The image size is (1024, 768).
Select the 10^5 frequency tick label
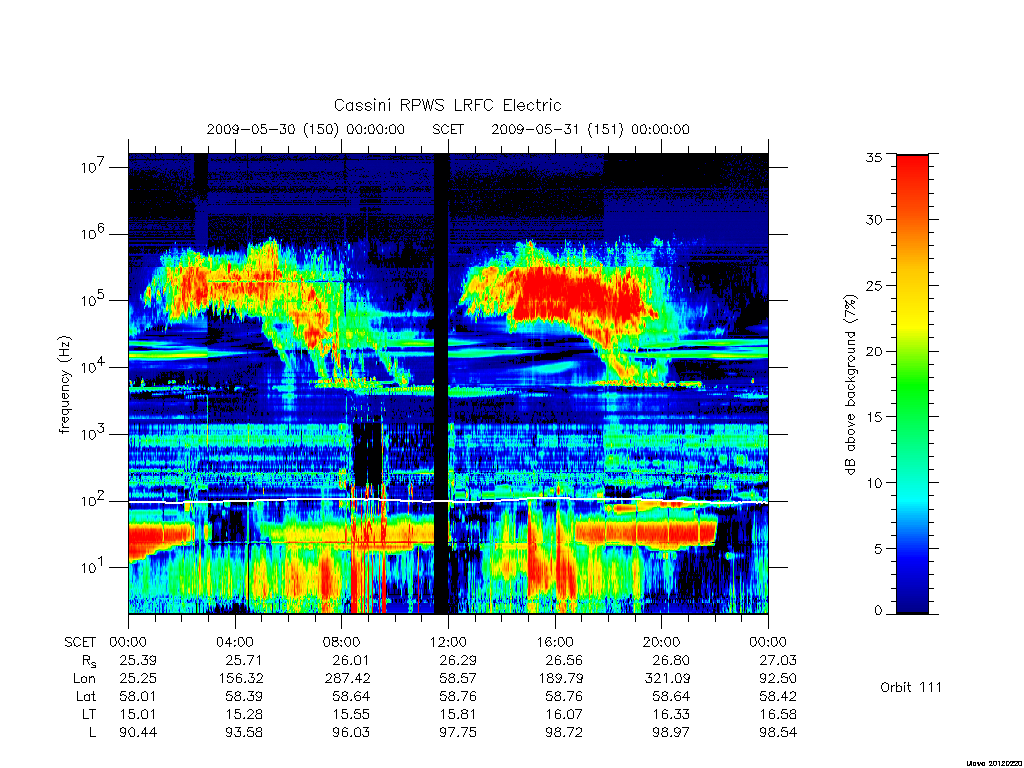[95, 299]
